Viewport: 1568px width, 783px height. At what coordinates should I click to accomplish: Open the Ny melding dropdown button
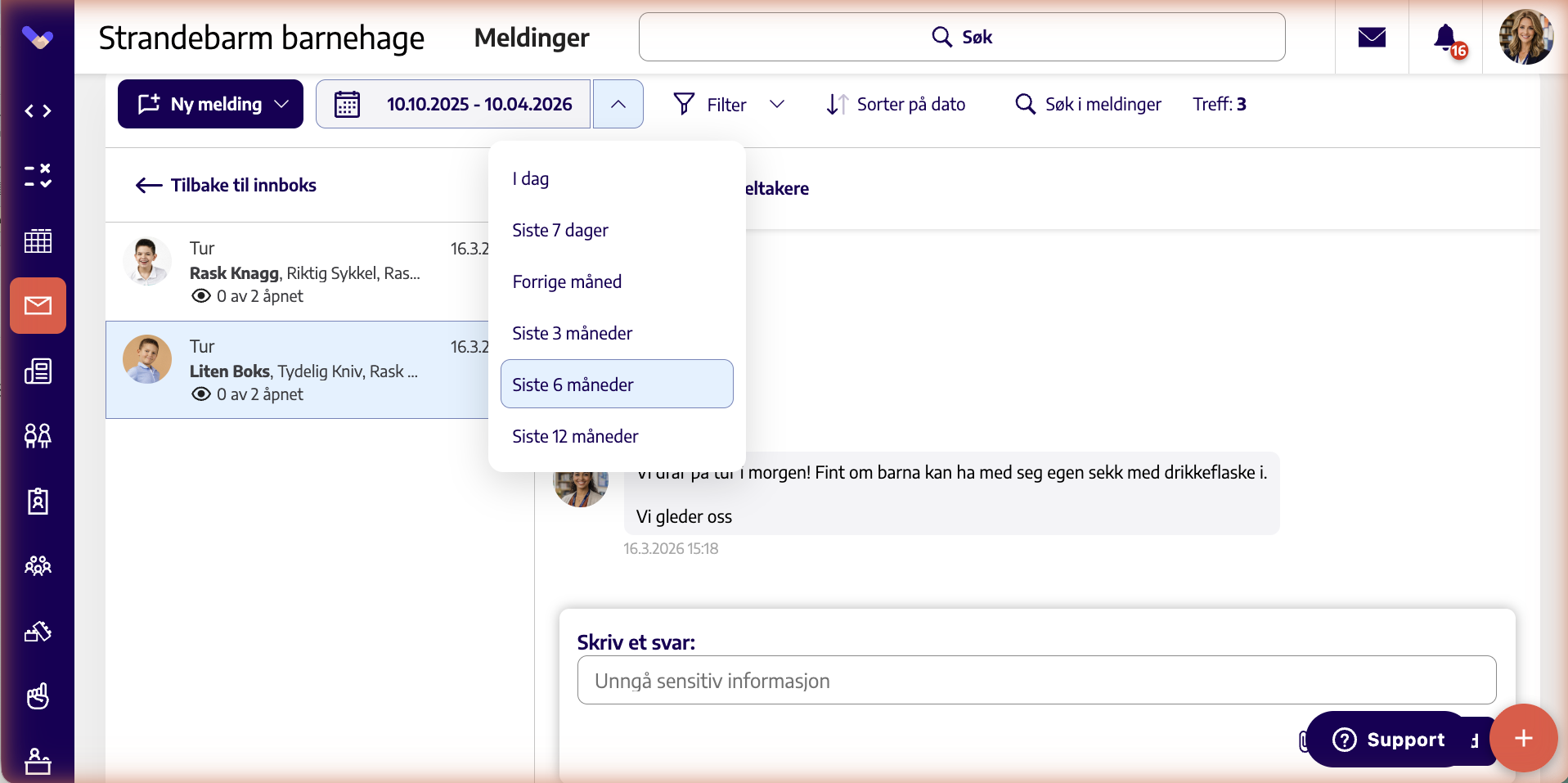210,104
